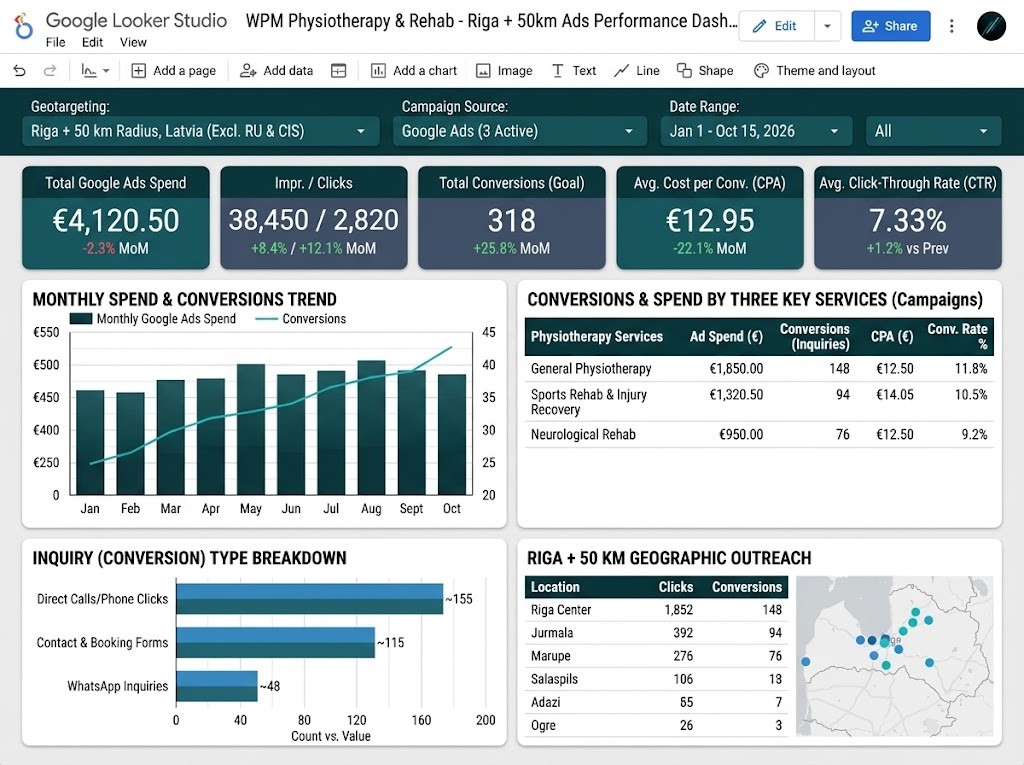Click the Theme and layout label
1024x765 pixels.
coord(825,71)
